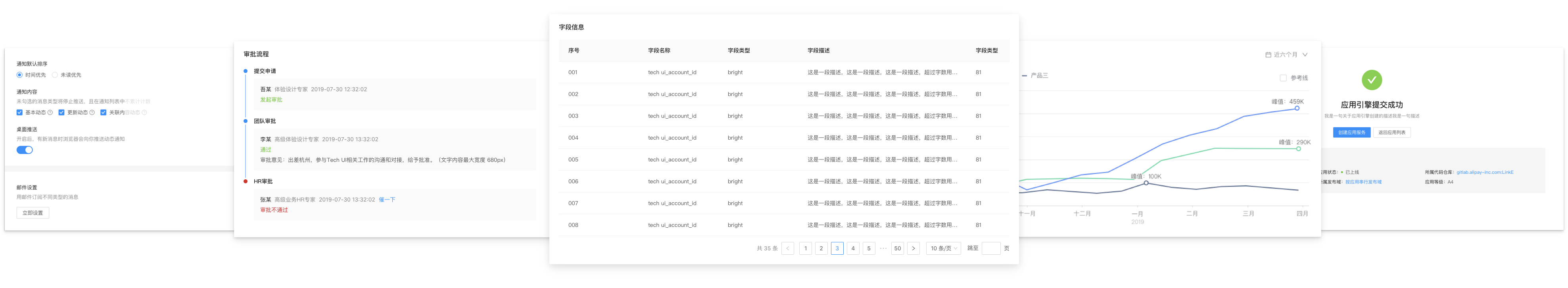1568x288 pixels.
Task: Open the 近六个月 date range dropdown
Action: point(1286,55)
